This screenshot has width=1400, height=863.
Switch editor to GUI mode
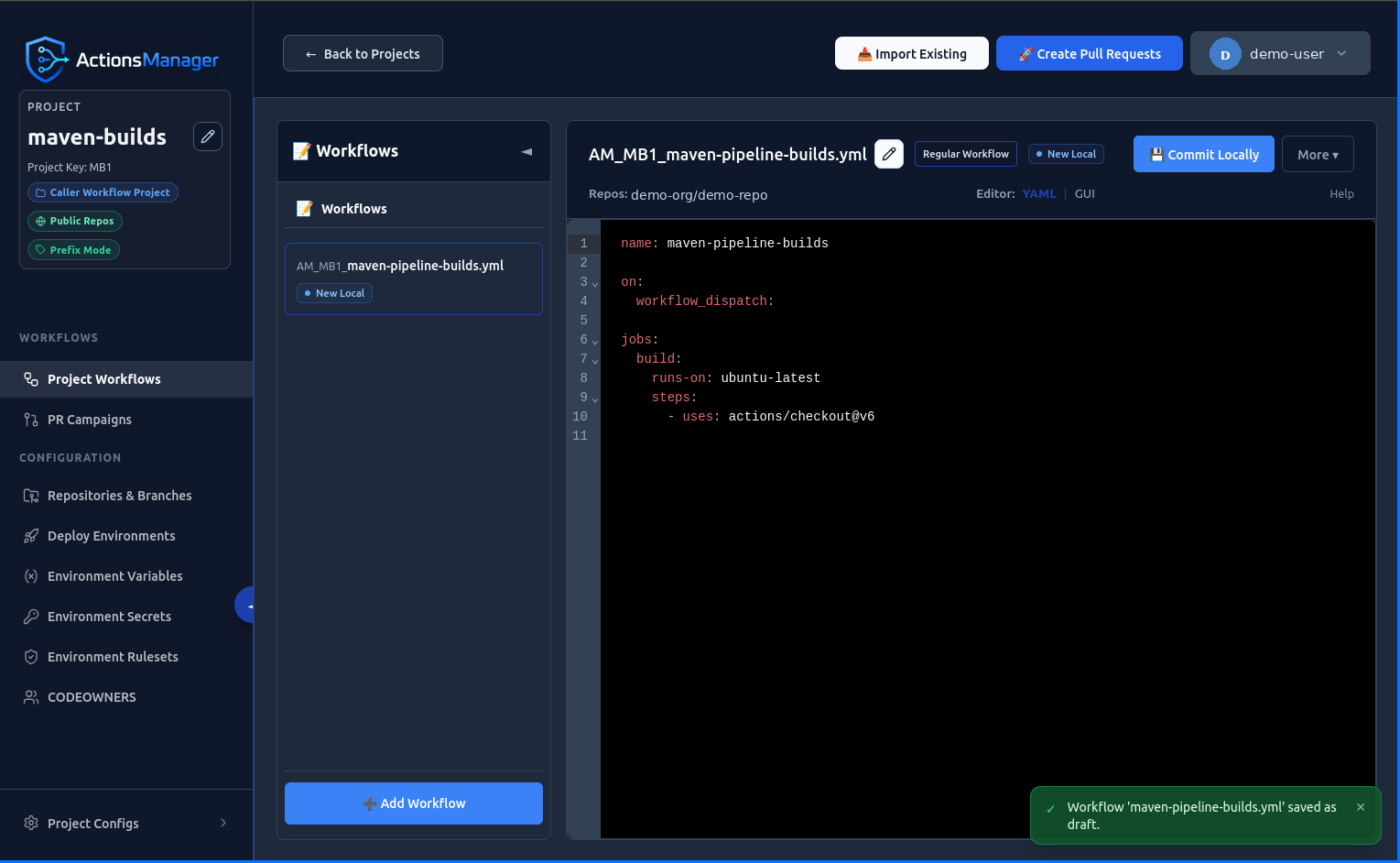[x=1085, y=193]
